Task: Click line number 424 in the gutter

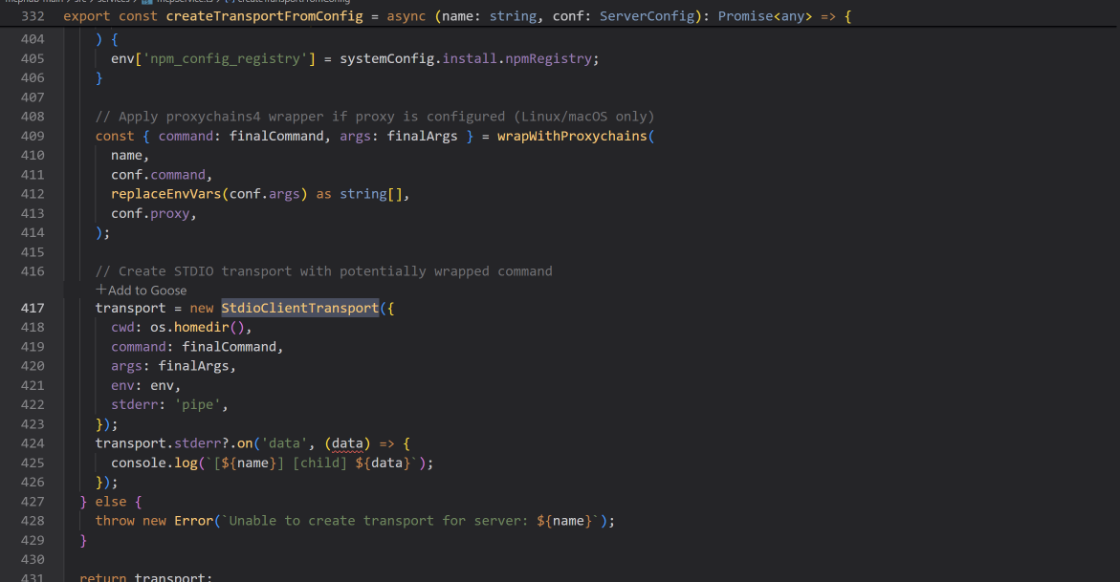Action: point(33,443)
